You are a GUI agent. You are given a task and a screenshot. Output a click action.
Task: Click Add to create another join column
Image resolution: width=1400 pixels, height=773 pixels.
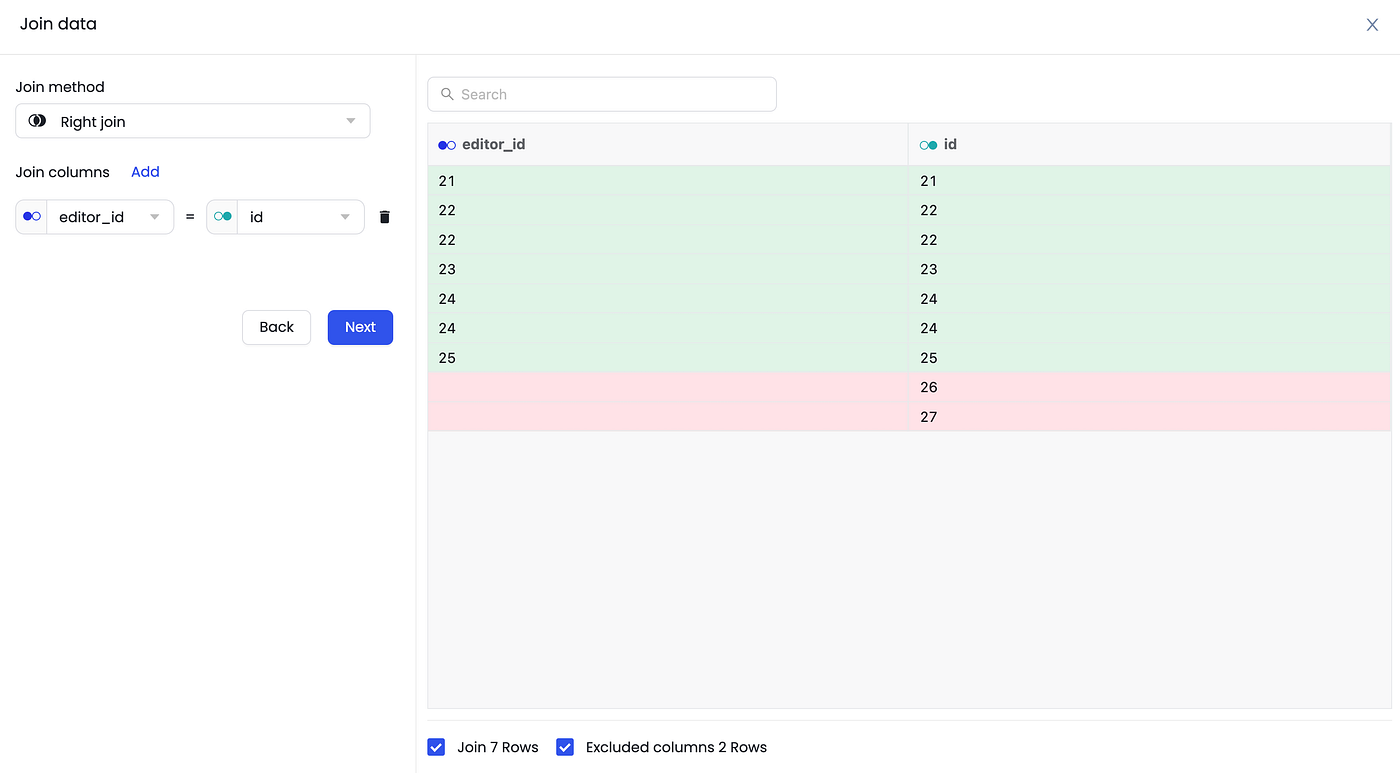(145, 171)
